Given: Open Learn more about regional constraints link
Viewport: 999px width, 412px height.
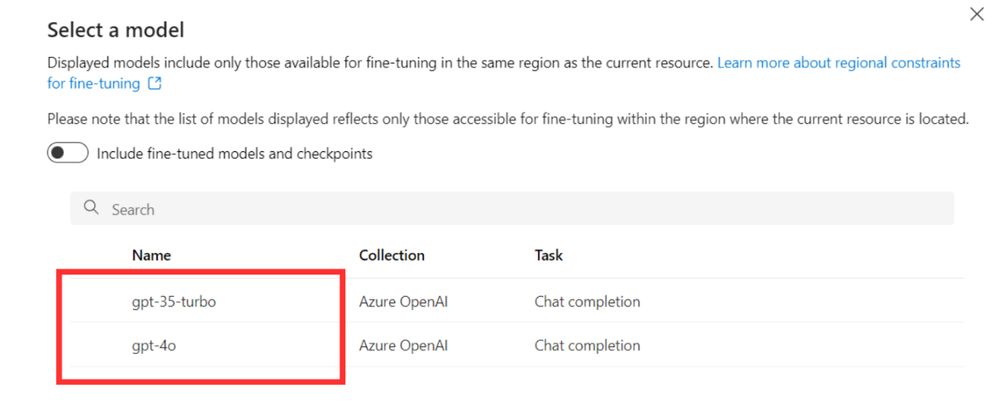Looking at the screenshot, I should tap(838, 63).
